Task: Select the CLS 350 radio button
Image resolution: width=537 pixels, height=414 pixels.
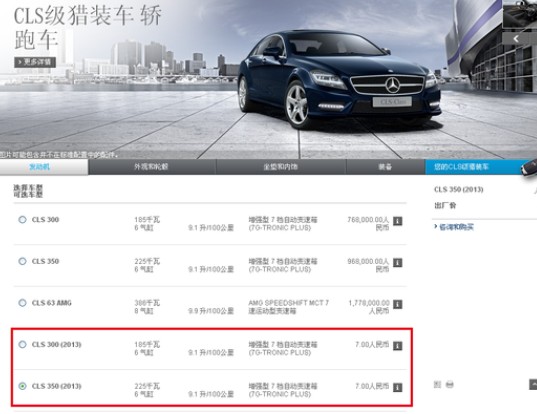Action: click(x=23, y=261)
